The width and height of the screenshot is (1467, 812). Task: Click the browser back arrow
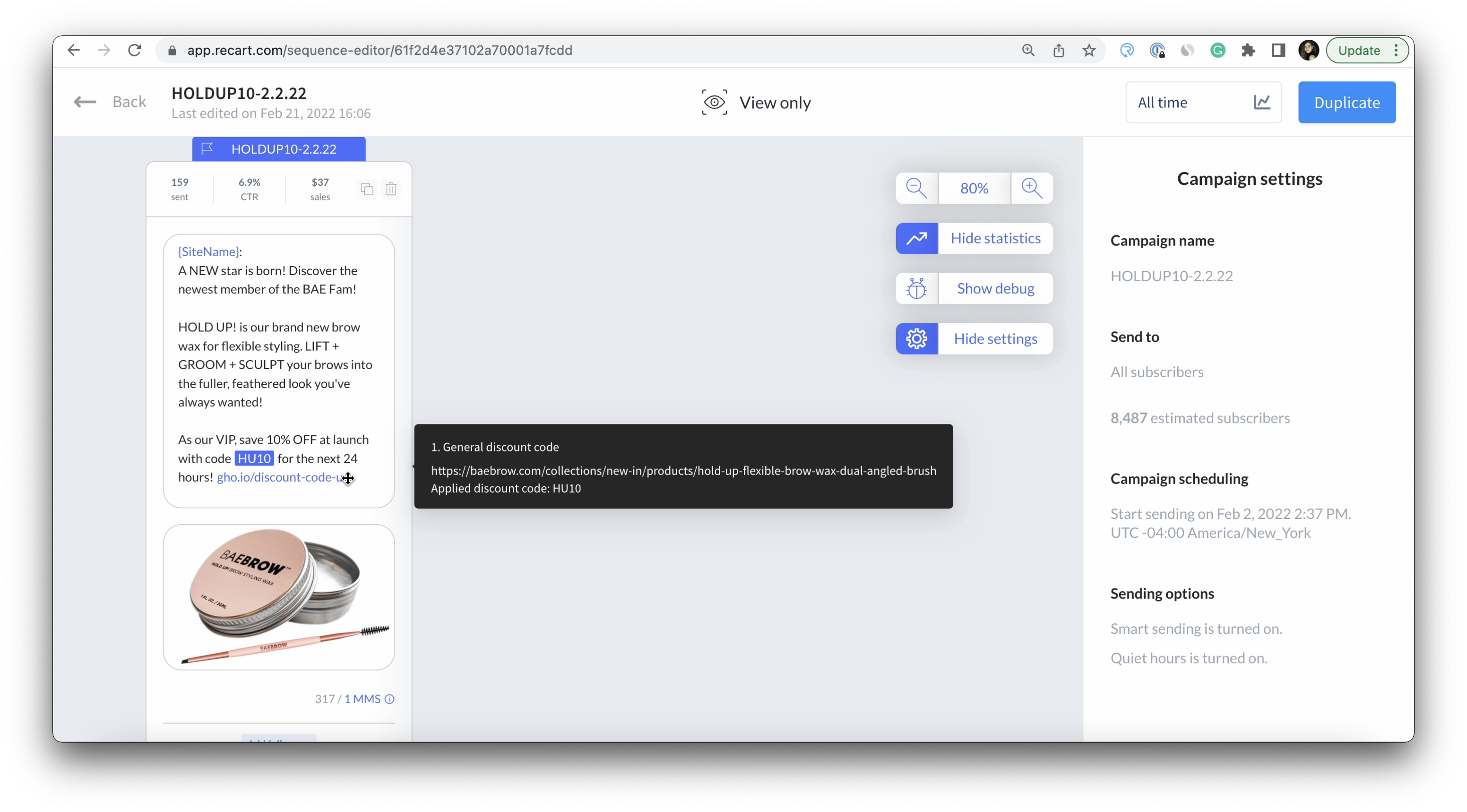pyautogui.click(x=73, y=50)
